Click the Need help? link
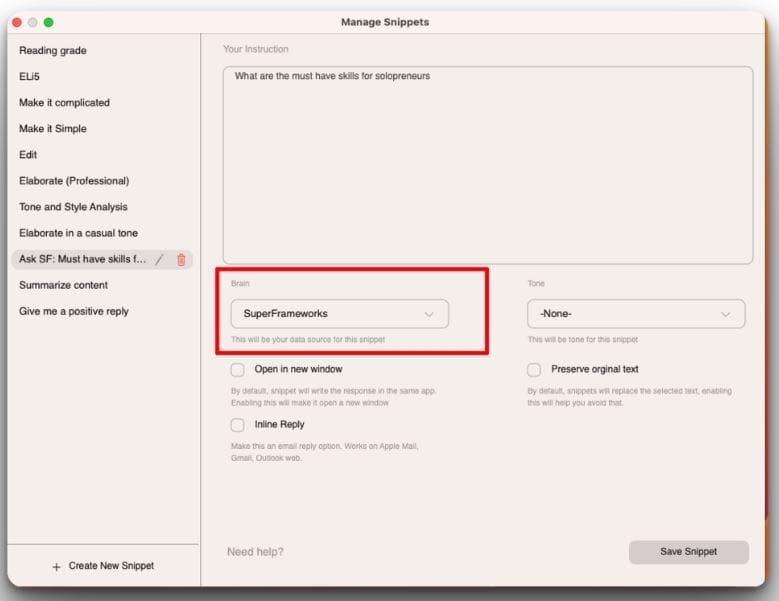Viewport: 779px width, 601px height. [255, 552]
